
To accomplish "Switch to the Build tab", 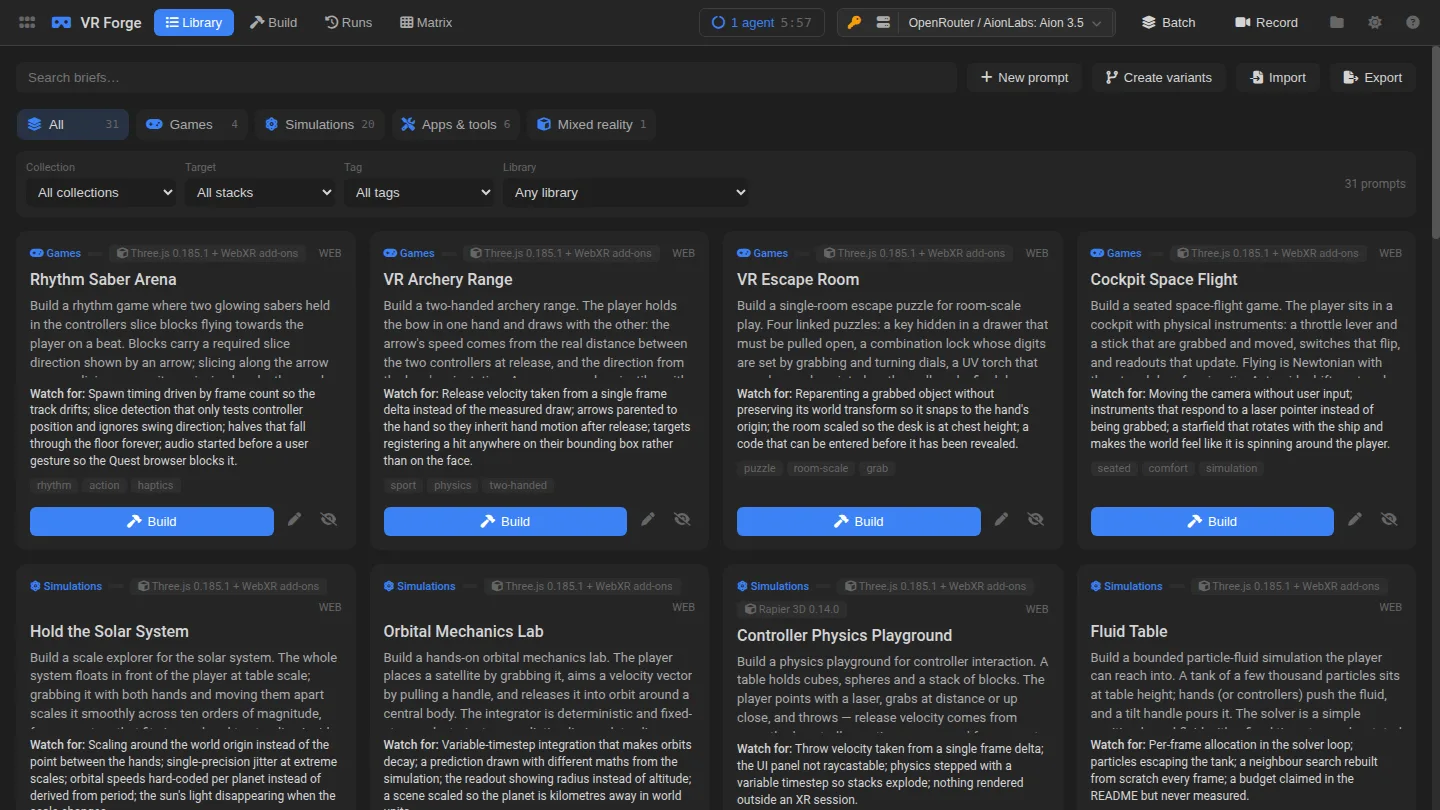I will coord(273,22).
